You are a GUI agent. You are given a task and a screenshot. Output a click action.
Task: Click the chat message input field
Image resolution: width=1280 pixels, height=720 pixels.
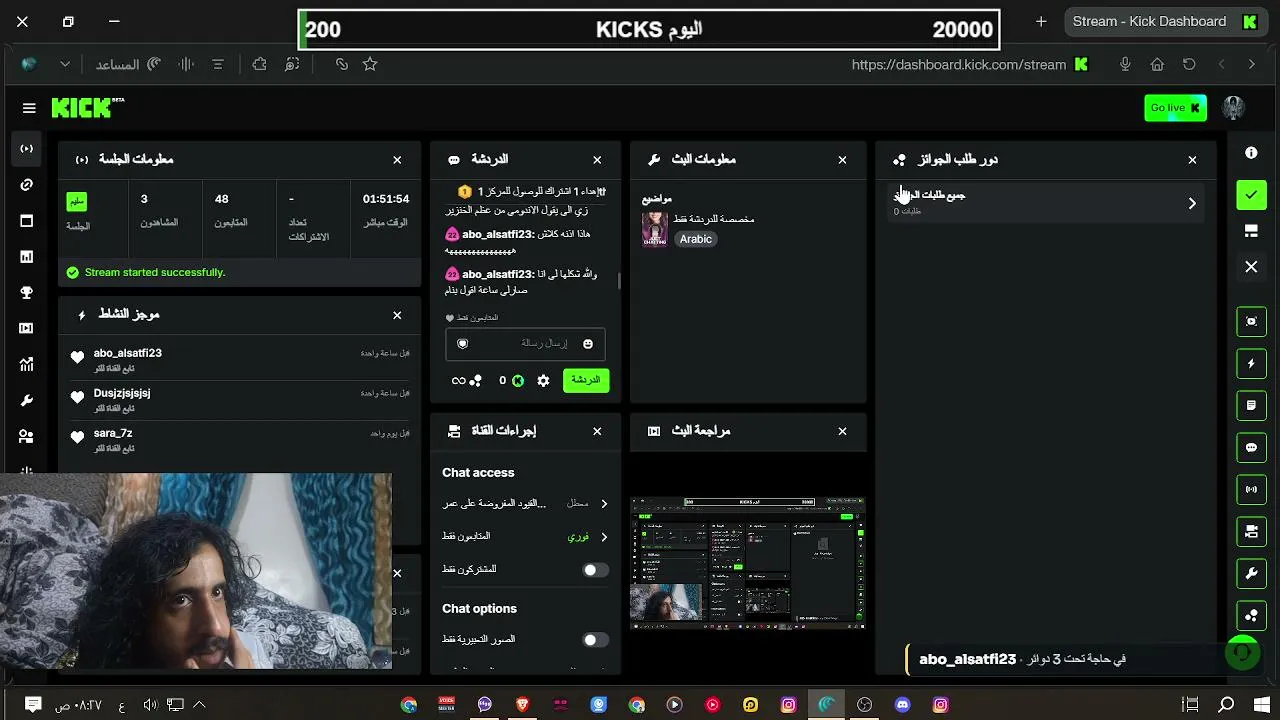pos(525,344)
